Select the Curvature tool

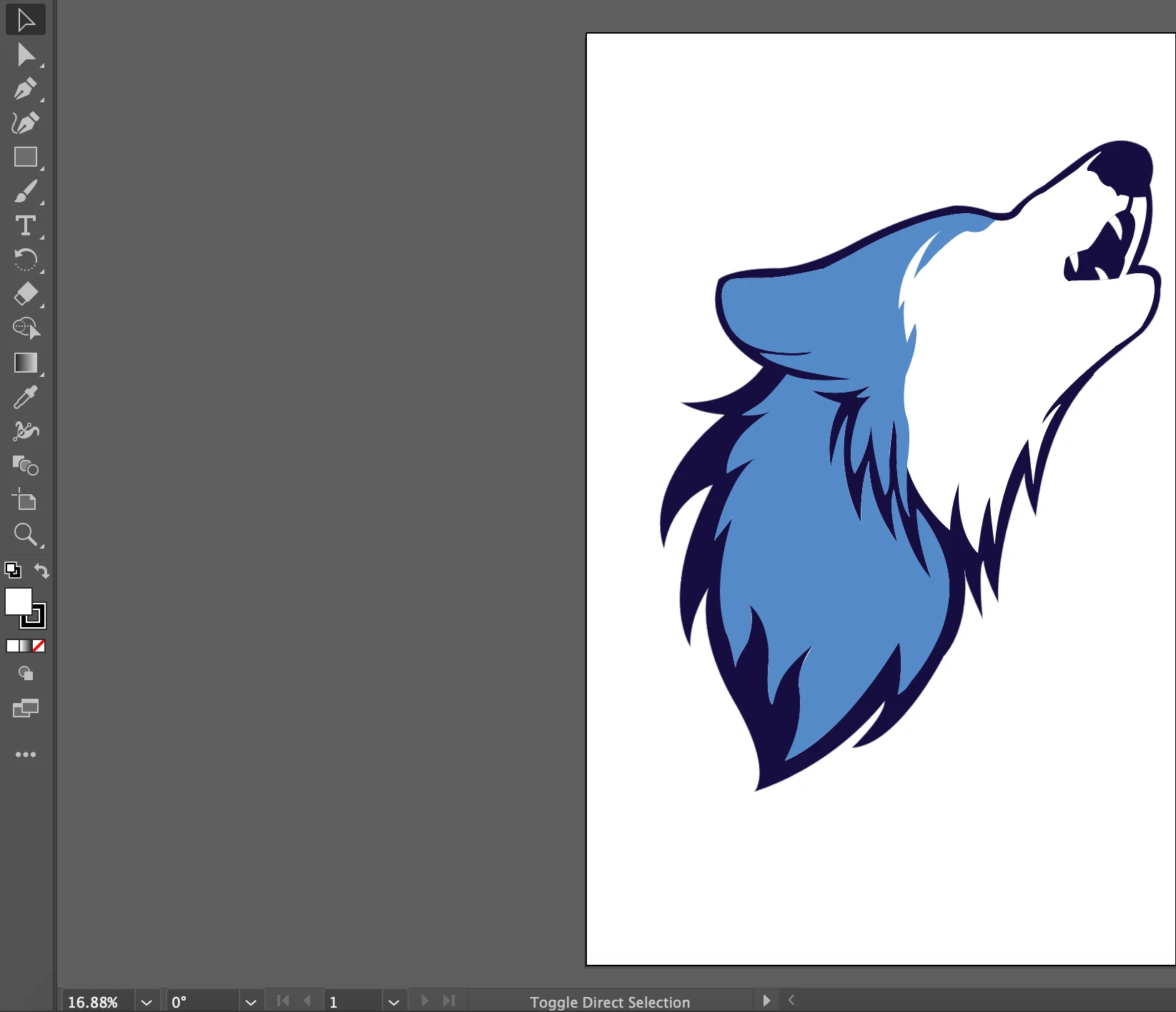point(26,123)
